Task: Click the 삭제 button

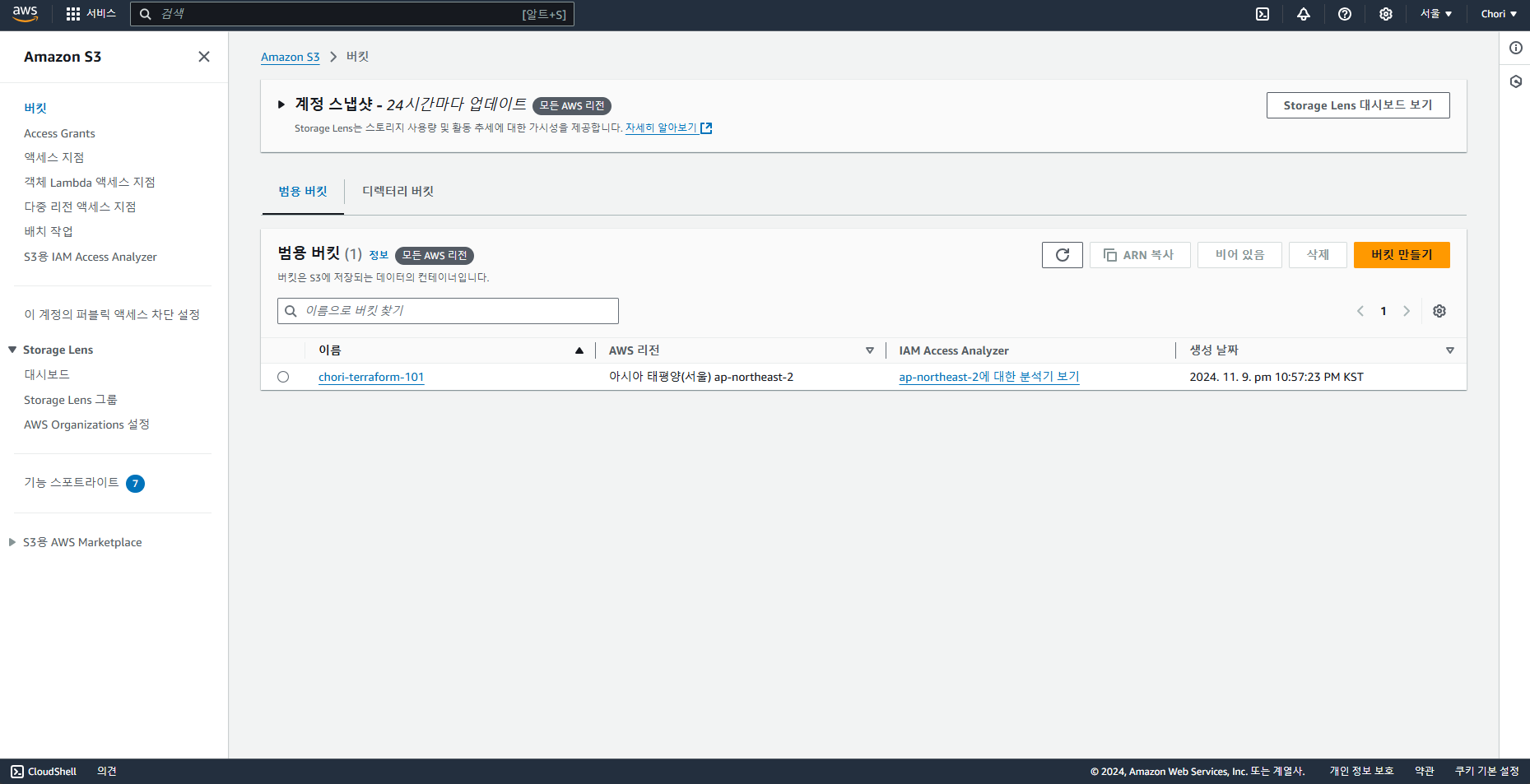Action: pyautogui.click(x=1318, y=255)
